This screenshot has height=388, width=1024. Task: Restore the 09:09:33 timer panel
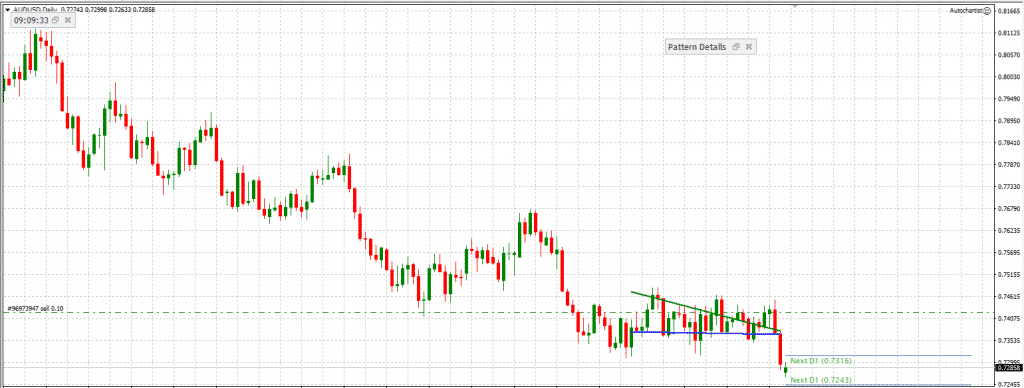coord(56,21)
